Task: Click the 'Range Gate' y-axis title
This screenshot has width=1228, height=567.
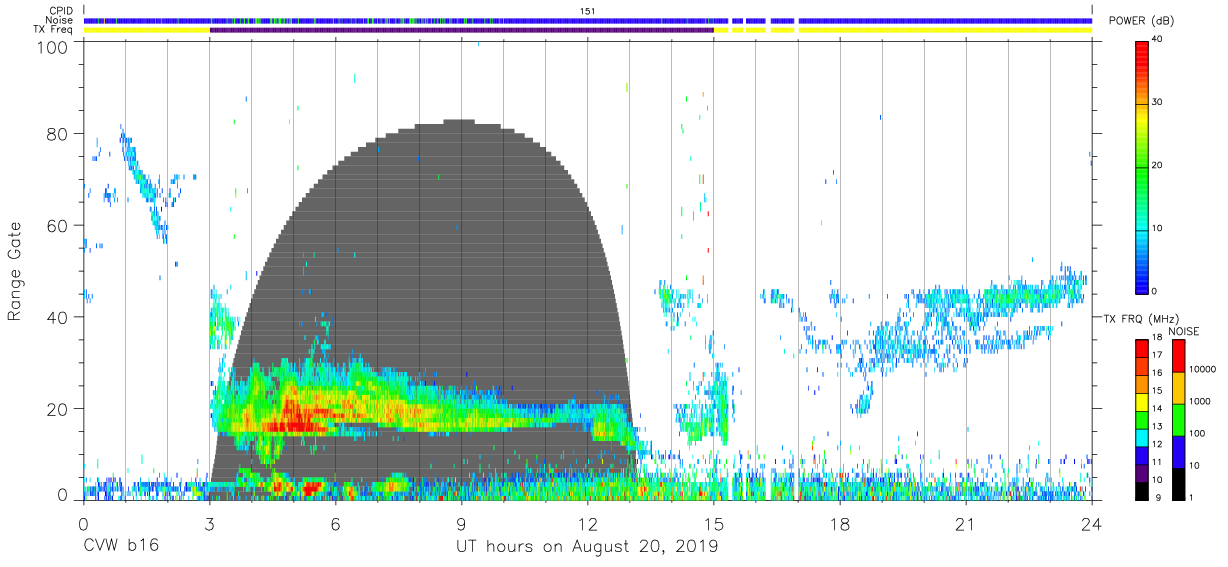Action: tap(15, 272)
